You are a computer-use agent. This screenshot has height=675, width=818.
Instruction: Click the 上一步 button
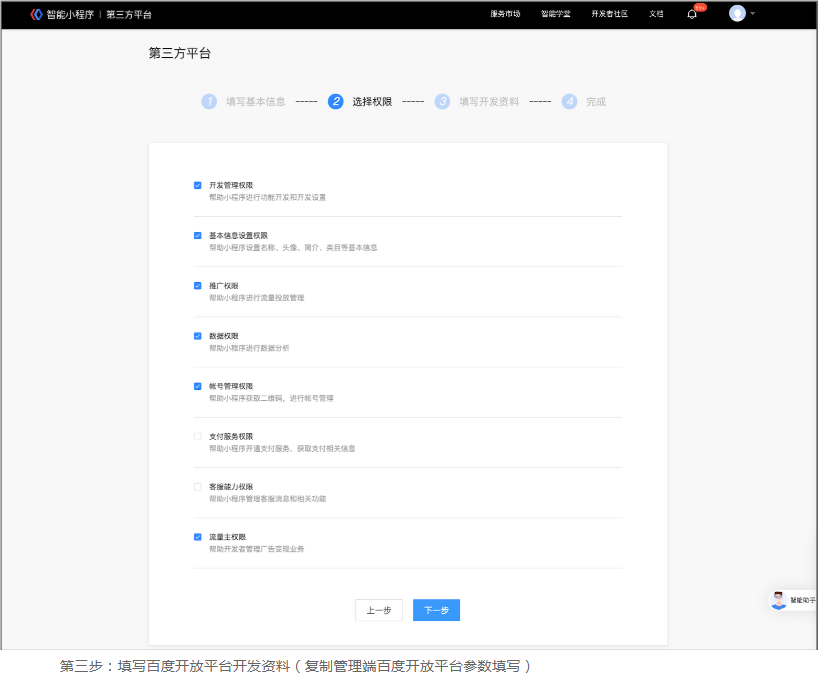379,610
